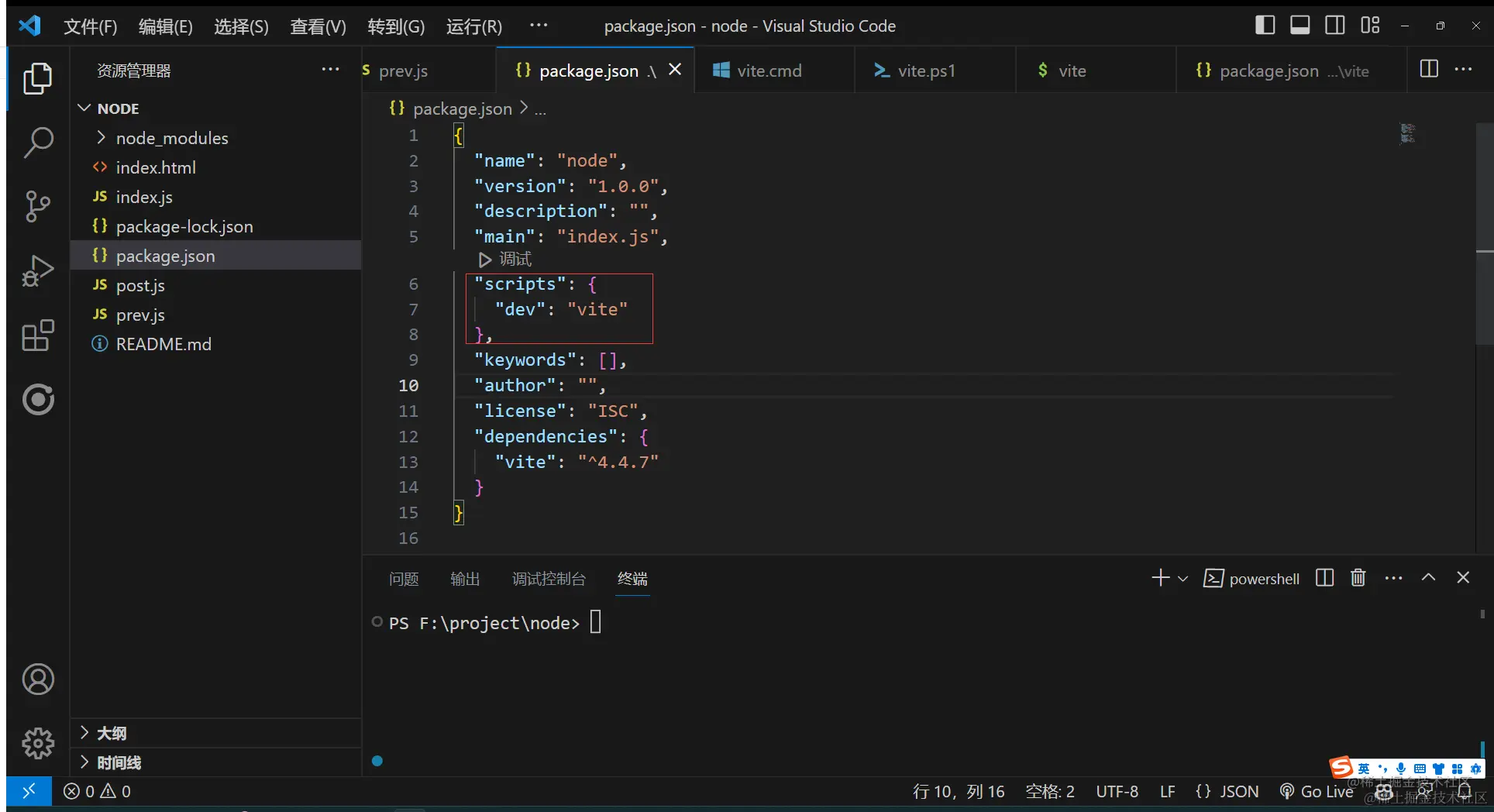
Task: Open the Output panel tab
Action: [x=465, y=579]
